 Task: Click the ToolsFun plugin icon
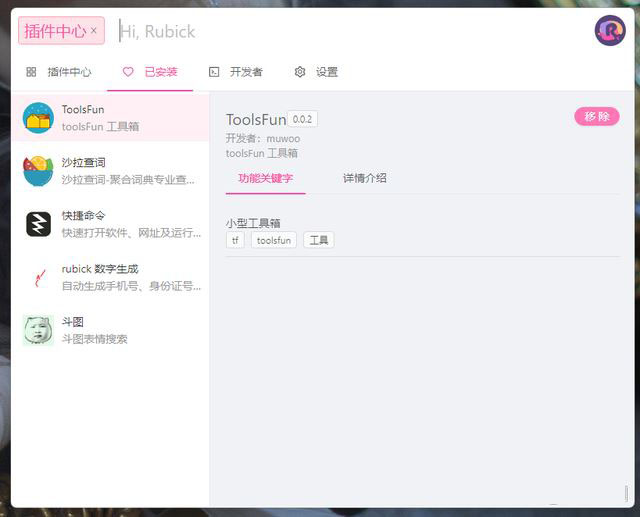38,118
